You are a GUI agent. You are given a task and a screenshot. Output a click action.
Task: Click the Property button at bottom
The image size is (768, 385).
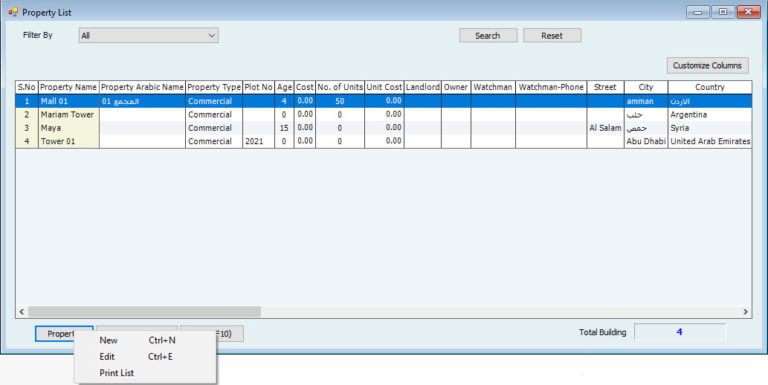click(x=64, y=334)
